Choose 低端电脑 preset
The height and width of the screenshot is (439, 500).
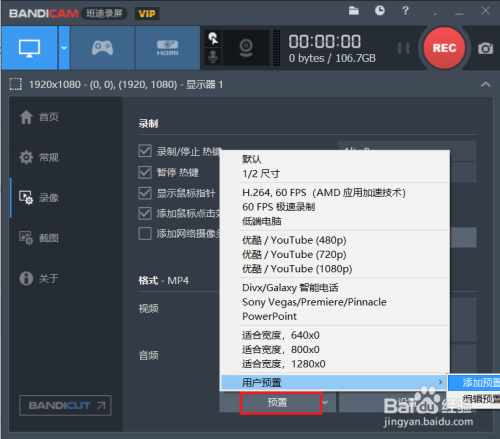pos(335,221)
